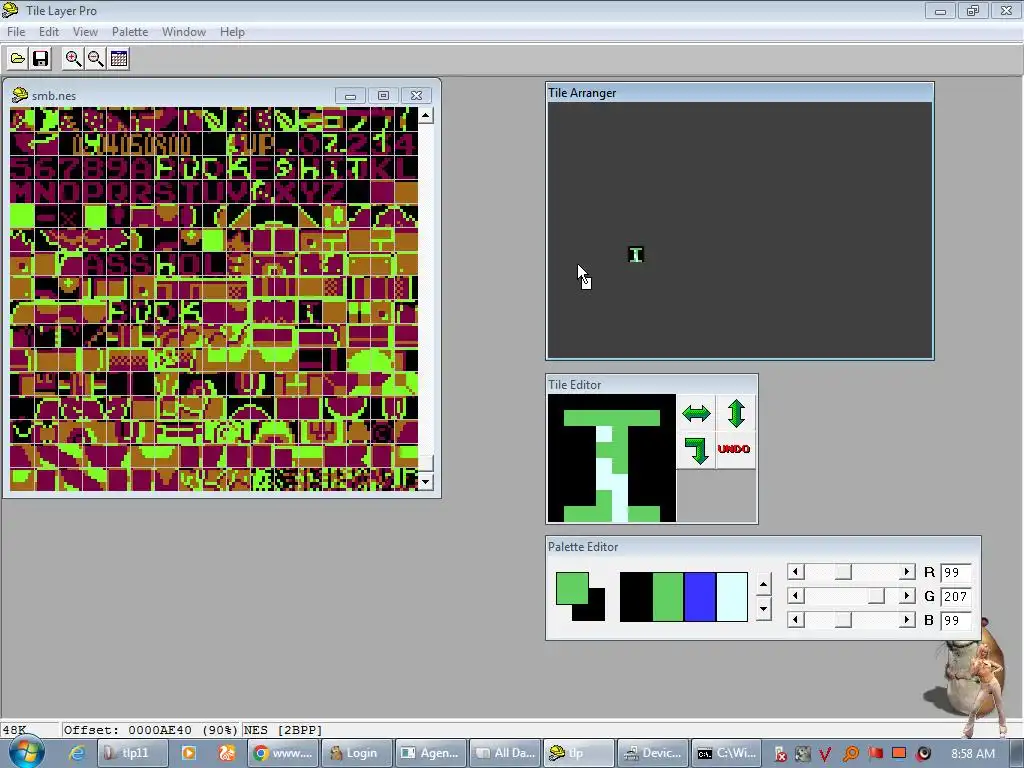Decrease green with the G slider left arrow

click(x=795, y=596)
